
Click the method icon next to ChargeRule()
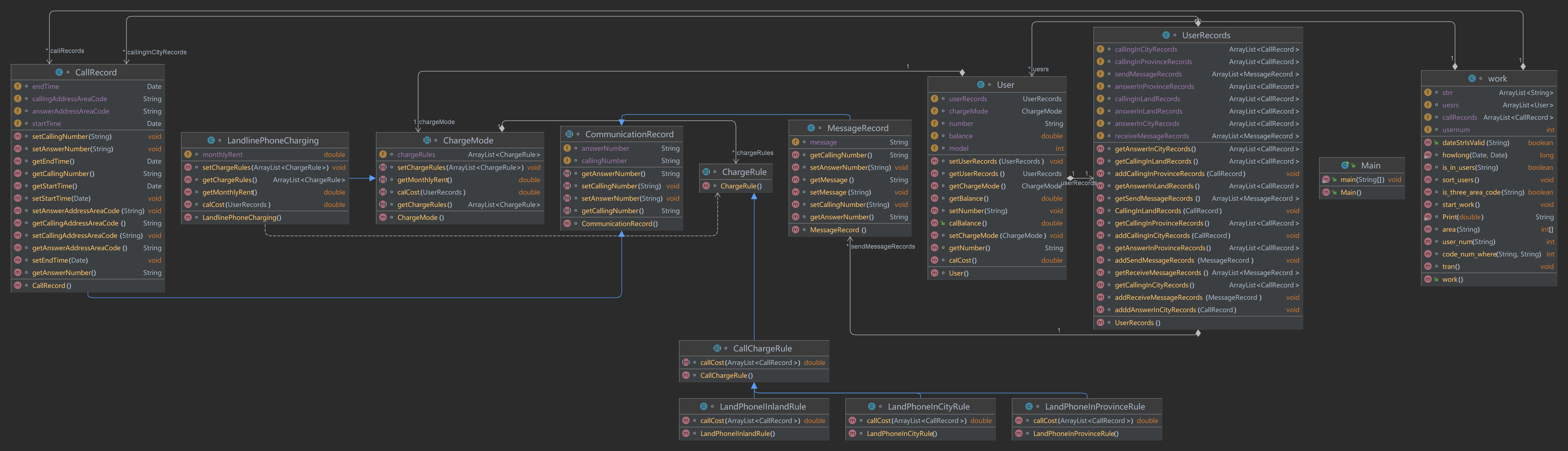[706, 186]
